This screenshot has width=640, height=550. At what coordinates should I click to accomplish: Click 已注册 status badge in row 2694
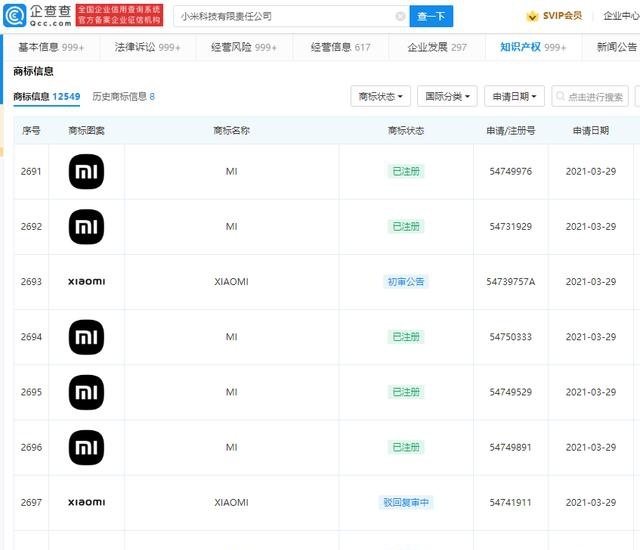point(406,337)
